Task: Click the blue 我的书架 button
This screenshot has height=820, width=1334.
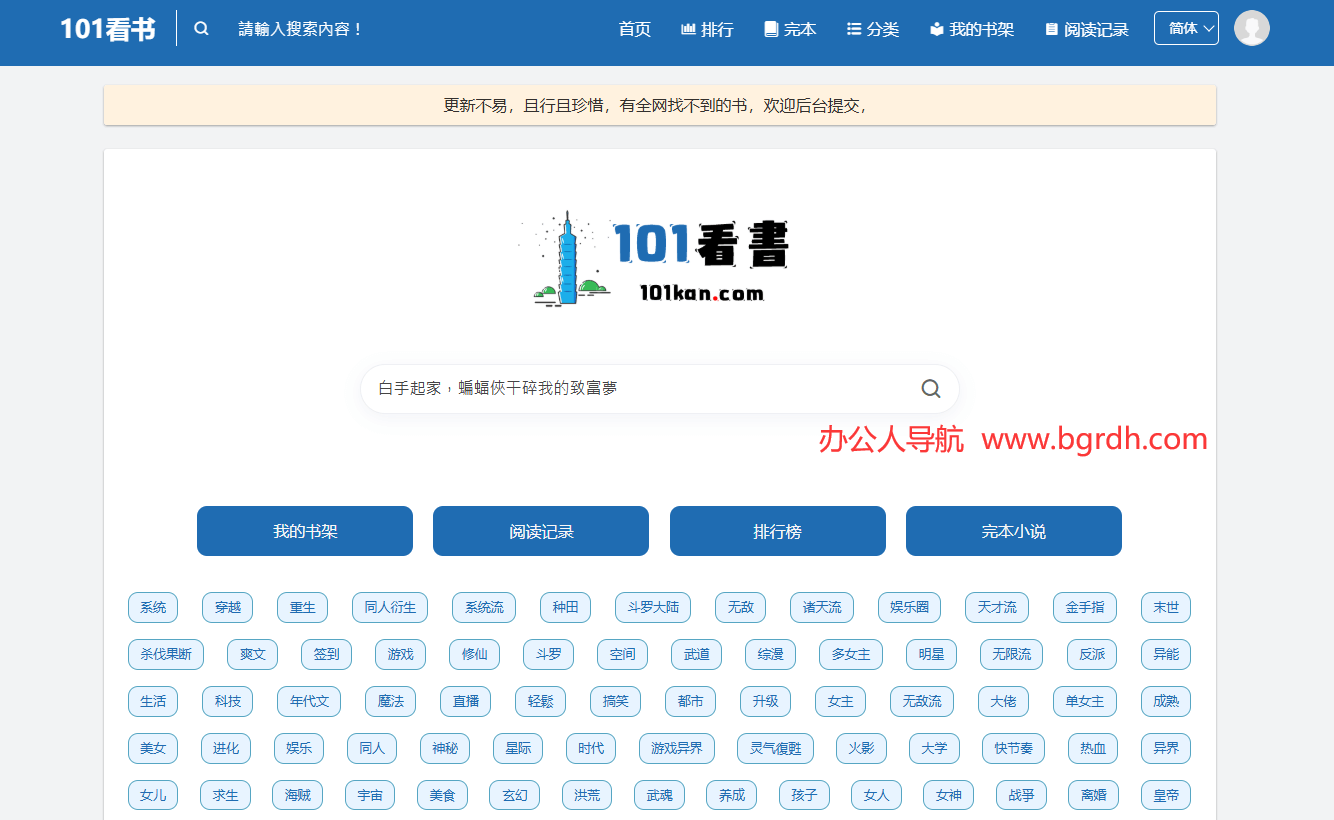Action: [x=305, y=531]
